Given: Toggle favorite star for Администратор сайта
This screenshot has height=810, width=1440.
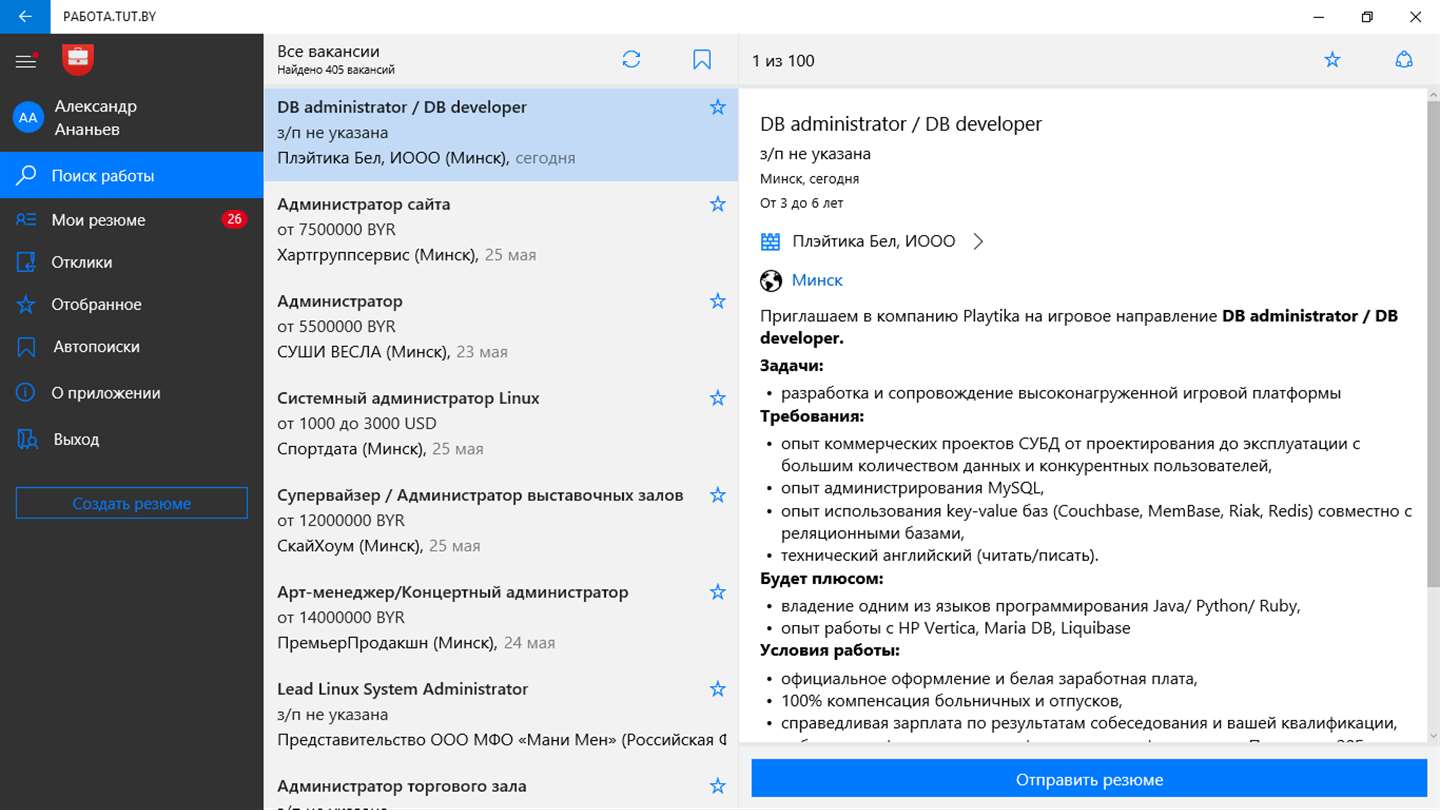Looking at the screenshot, I should [717, 204].
